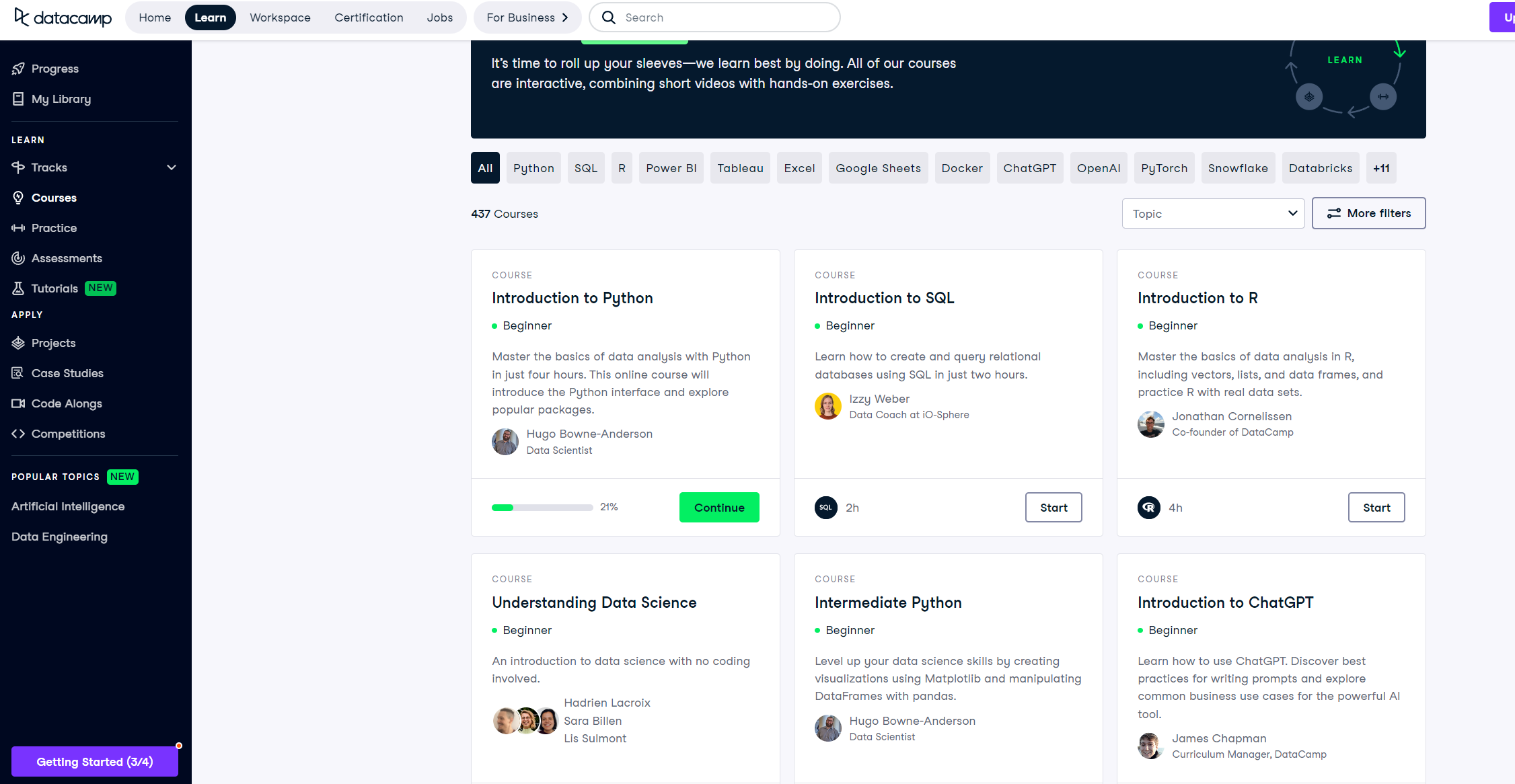The width and height of the screenshot is (1515, 784).
Task: Click the Python course progress bar
Action: (542, 508)
